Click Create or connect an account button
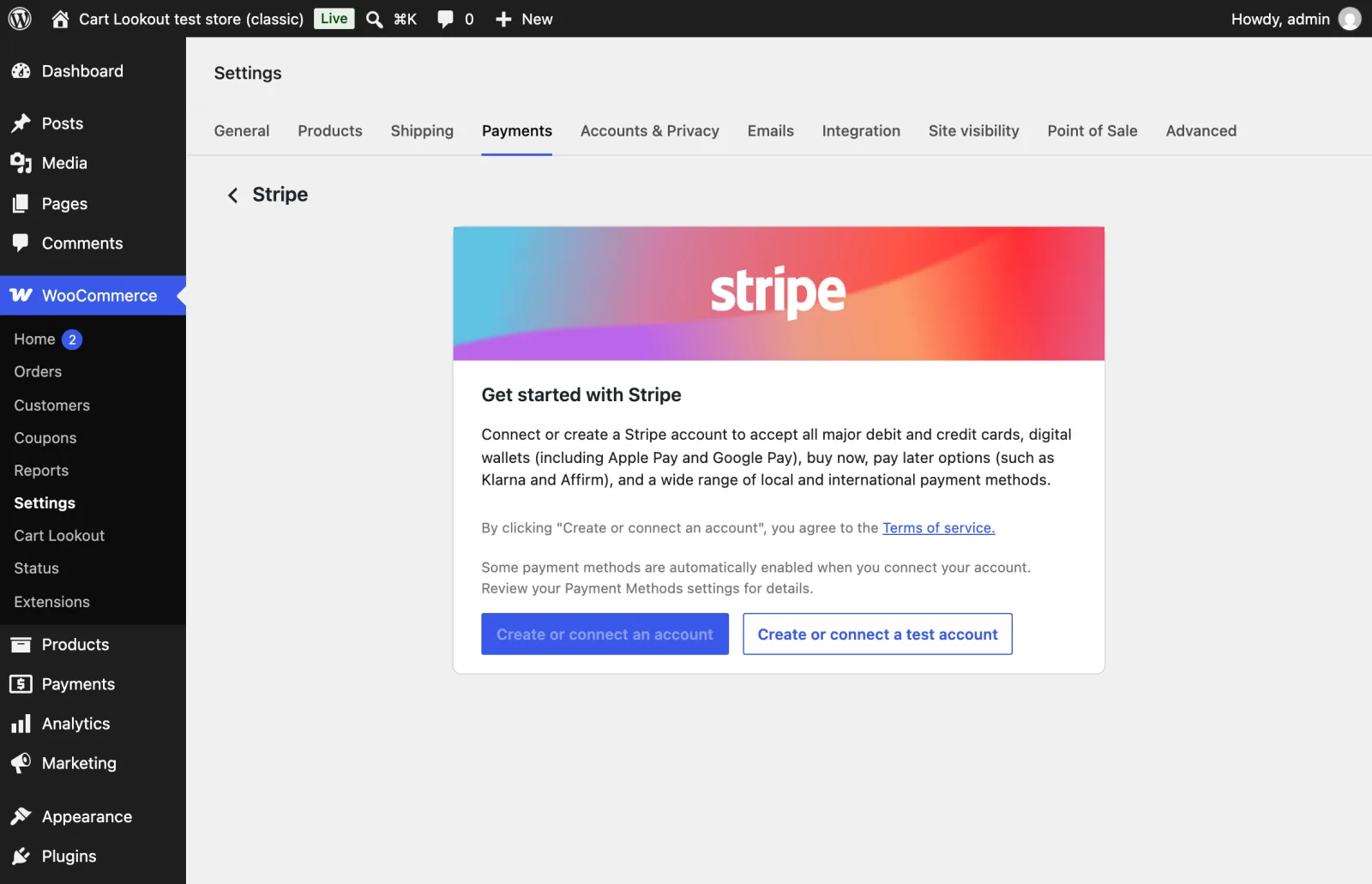 [605, 634]
